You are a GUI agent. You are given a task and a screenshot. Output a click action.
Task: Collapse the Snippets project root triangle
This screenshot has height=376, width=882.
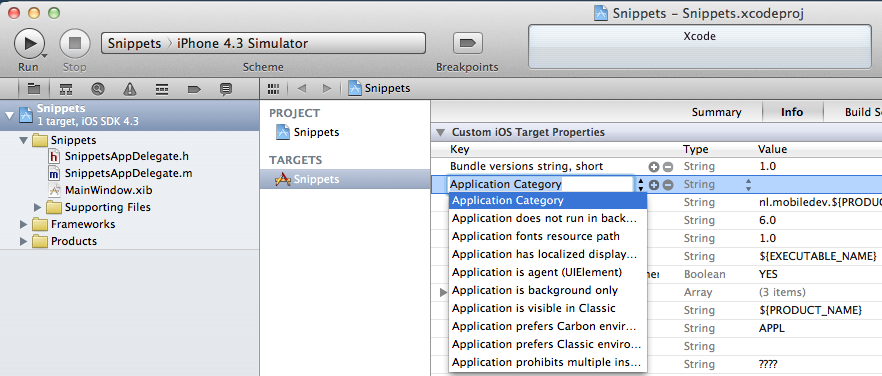click(x=9, y=115)
